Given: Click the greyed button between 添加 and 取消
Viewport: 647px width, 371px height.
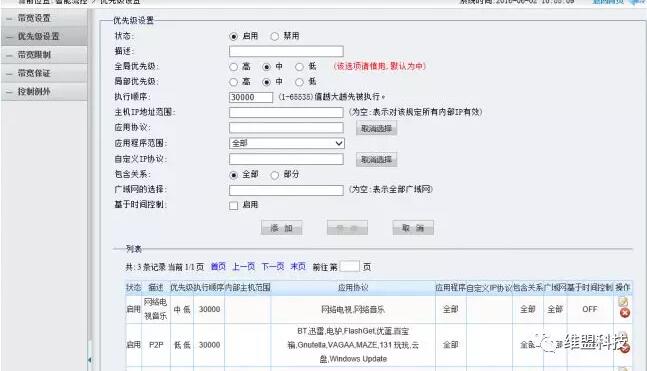Looking at the screenshot, I should click(x=347, y=228).
